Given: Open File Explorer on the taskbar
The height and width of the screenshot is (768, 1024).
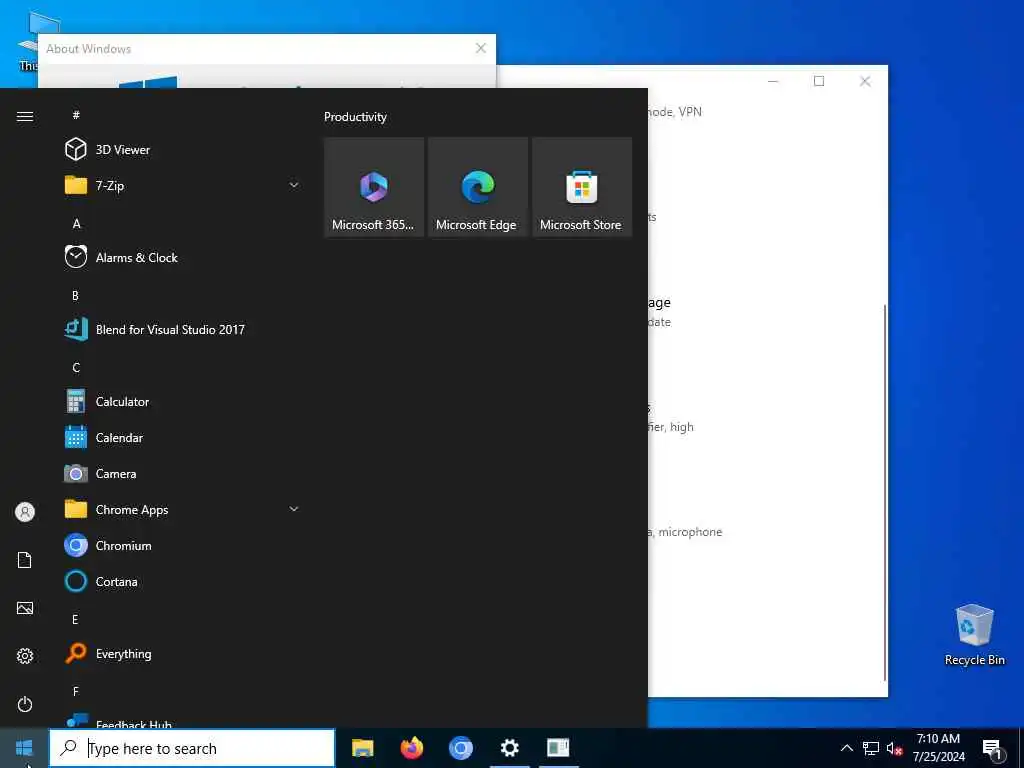Looking at the screenshot, I should [362, 748].
